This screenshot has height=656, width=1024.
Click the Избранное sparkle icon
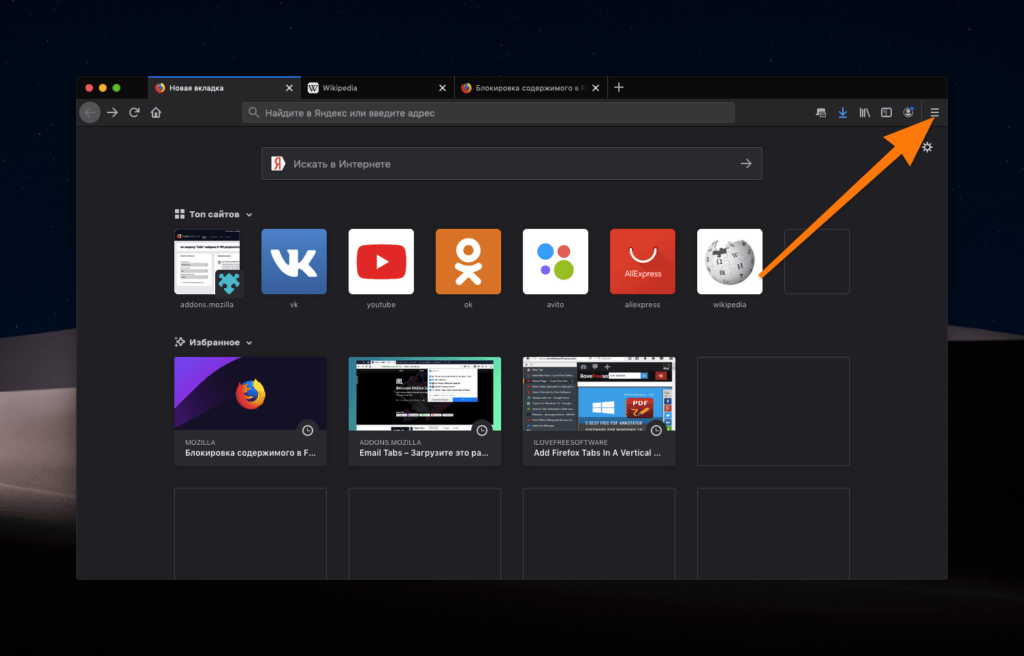click(x=180, y=342)
